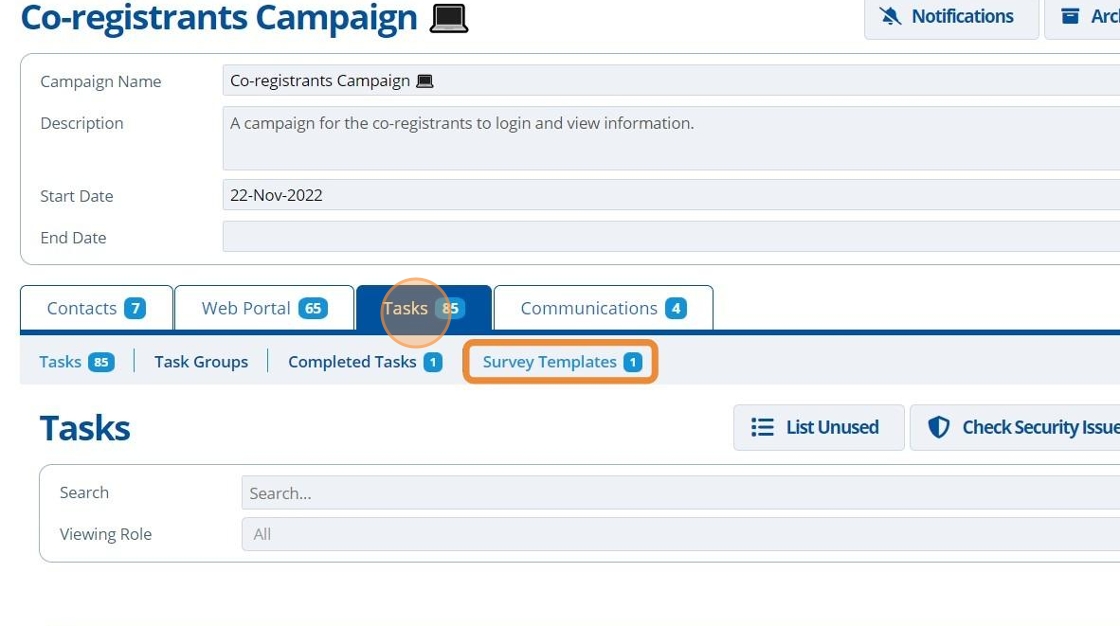Viewport: 1120px width, 626px height.
Task: Click the laptop icon beside the page title
Action: tap(449, 18)
